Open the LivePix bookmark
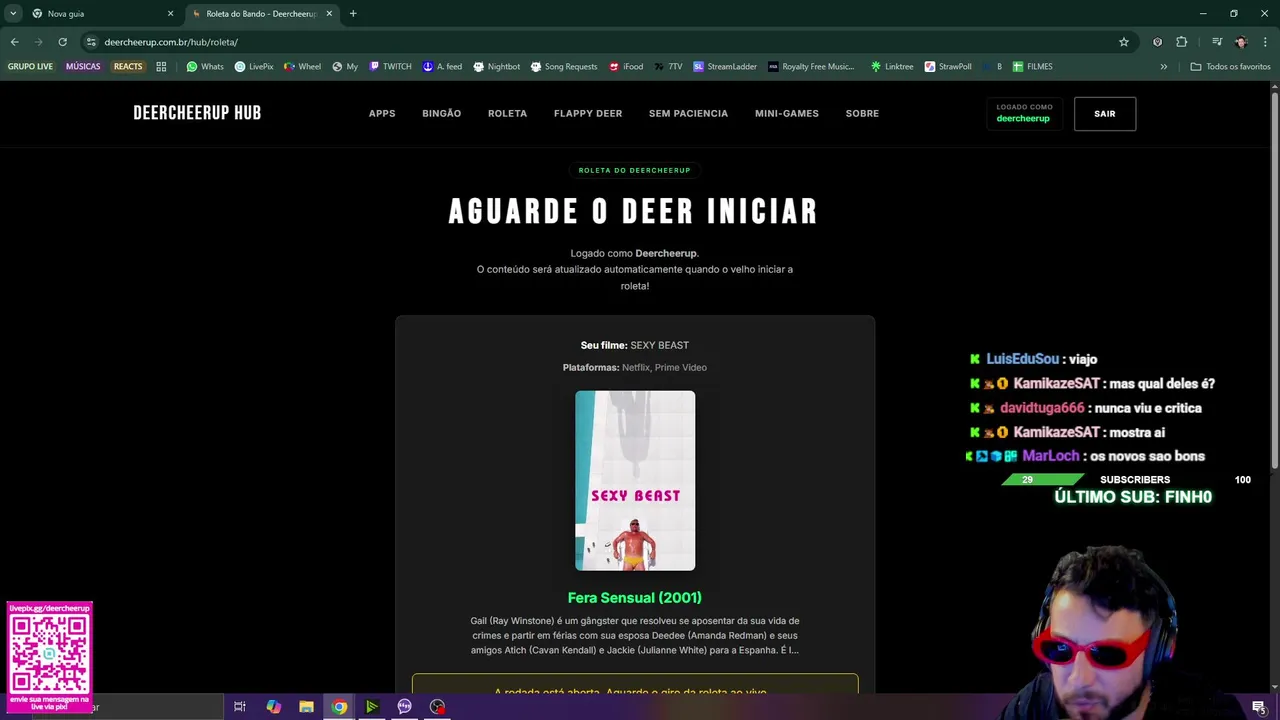1280x720 pixels. click(254, 67)
